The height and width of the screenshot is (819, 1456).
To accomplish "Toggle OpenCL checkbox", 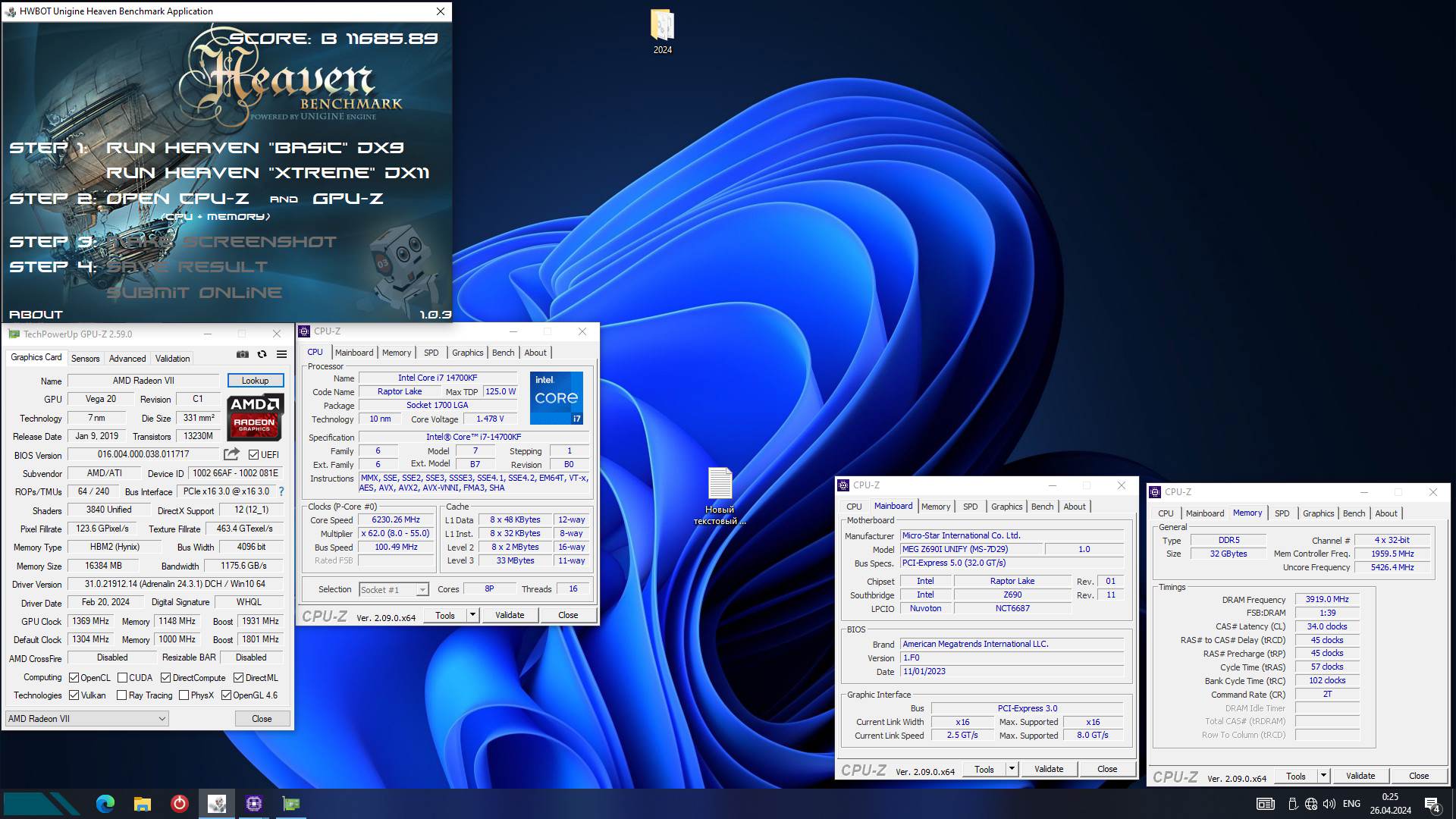I will pyautogui.click(x=74, y=678).
